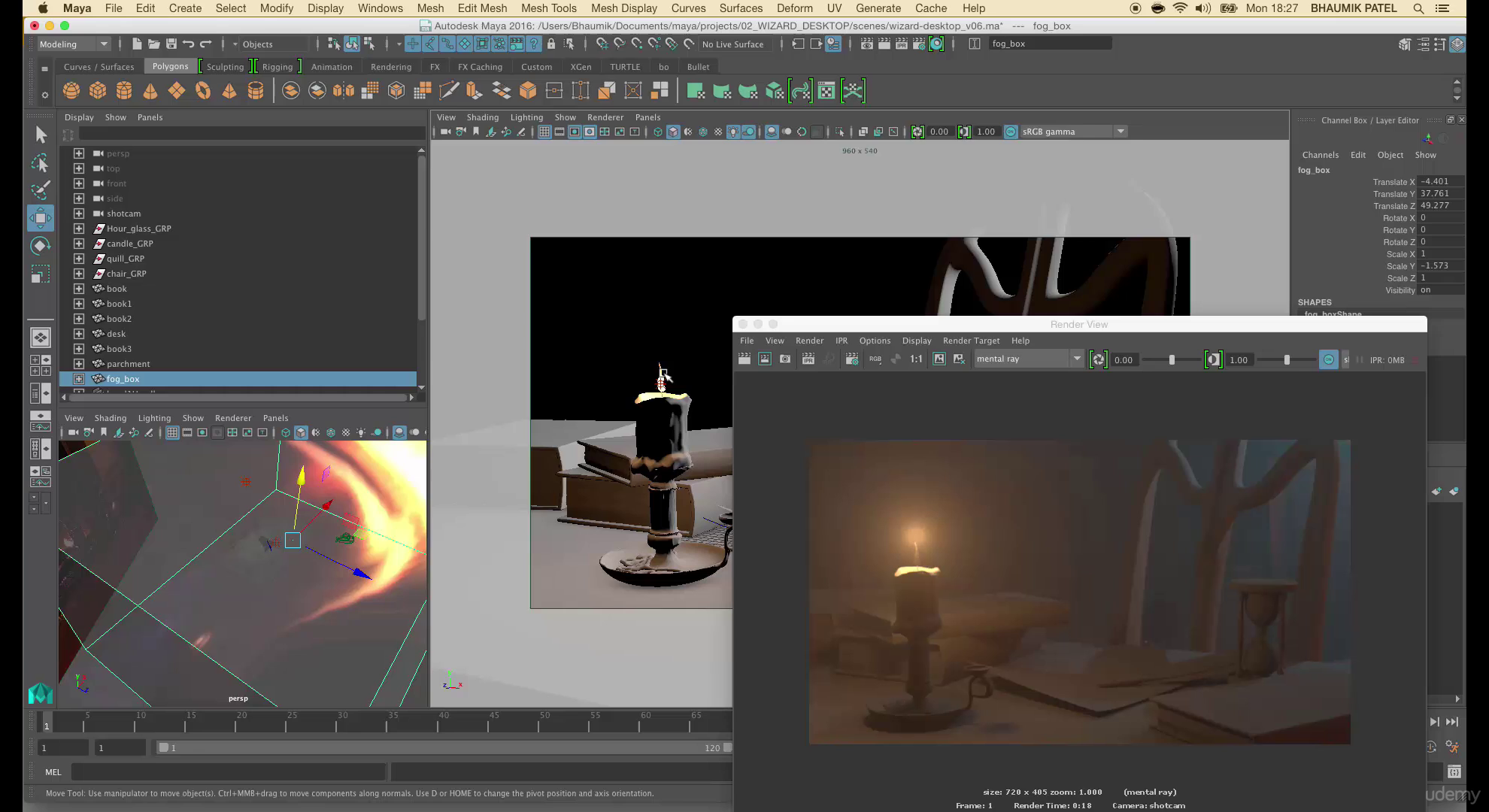
Task: Select the parchment node in outliner
Action: 128,364
